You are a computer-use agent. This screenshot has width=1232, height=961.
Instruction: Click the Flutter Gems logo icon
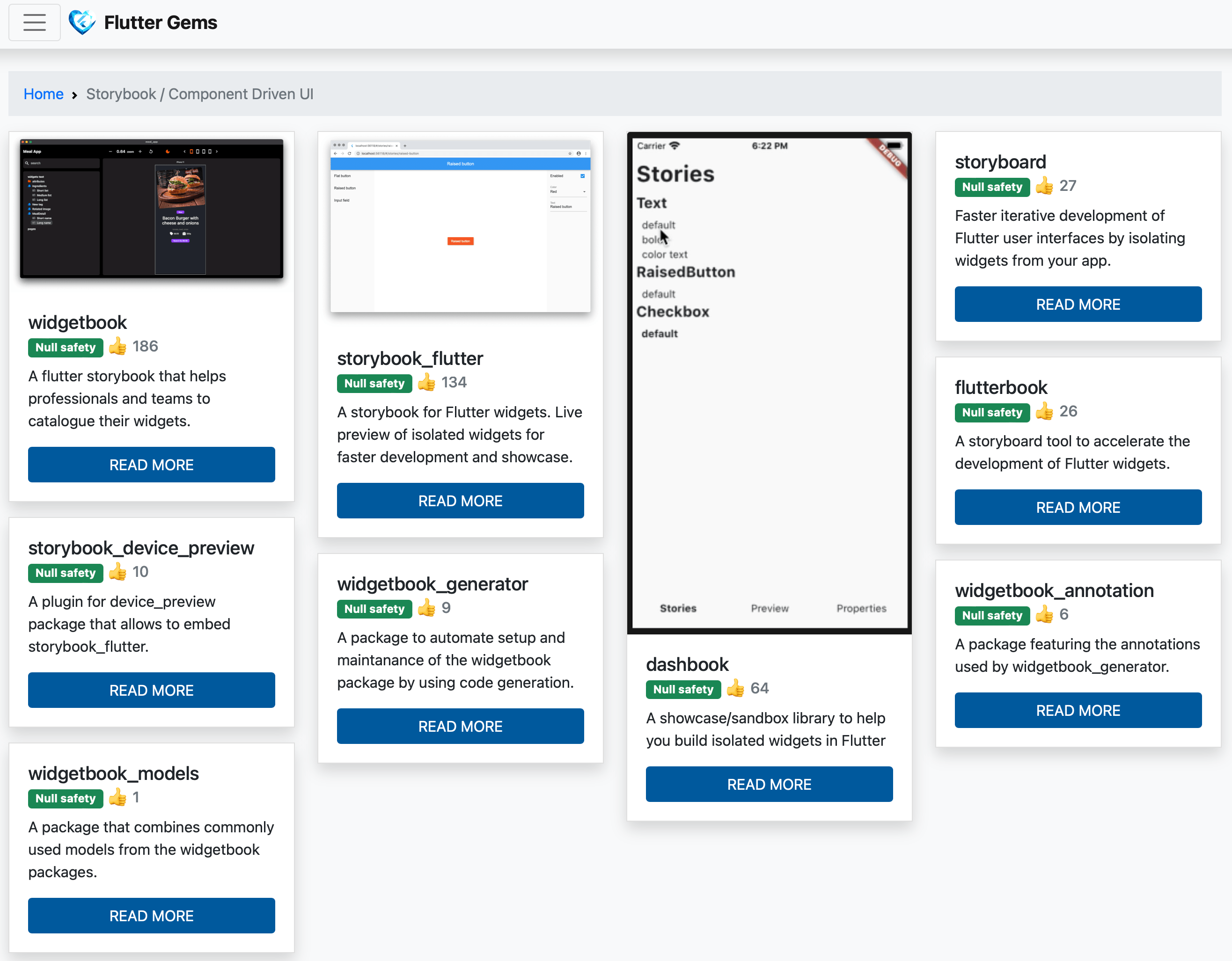[82, 22]
